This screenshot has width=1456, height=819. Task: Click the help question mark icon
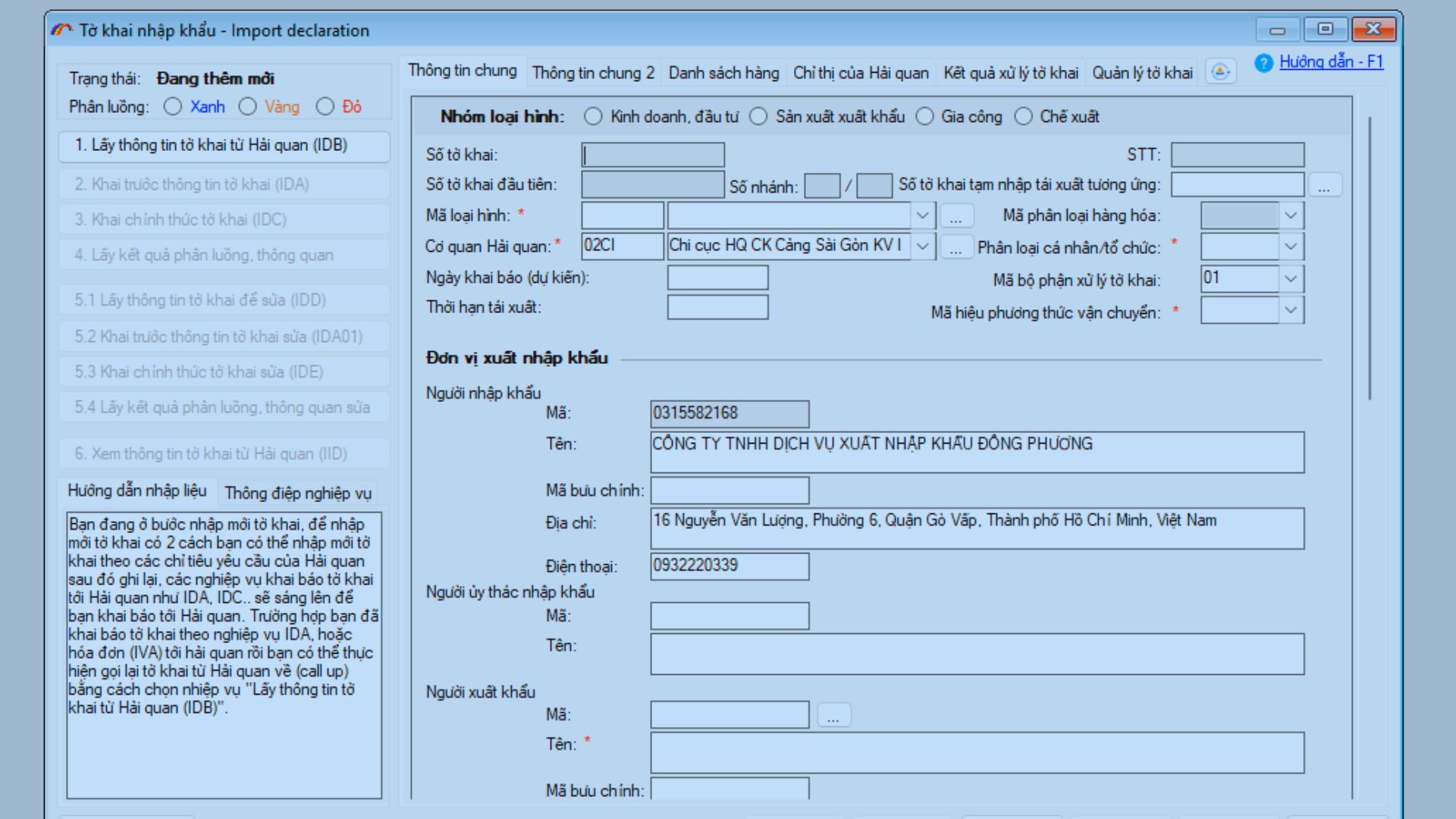[x=1263, y=63]
